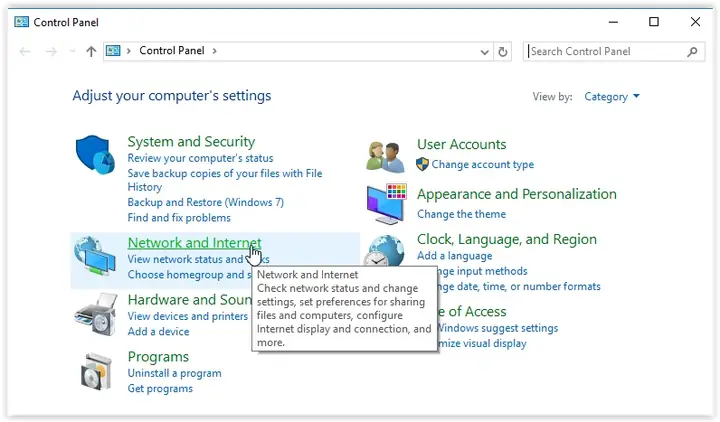
Task: Click the search magnifier icon
Action: click(692, 52)
